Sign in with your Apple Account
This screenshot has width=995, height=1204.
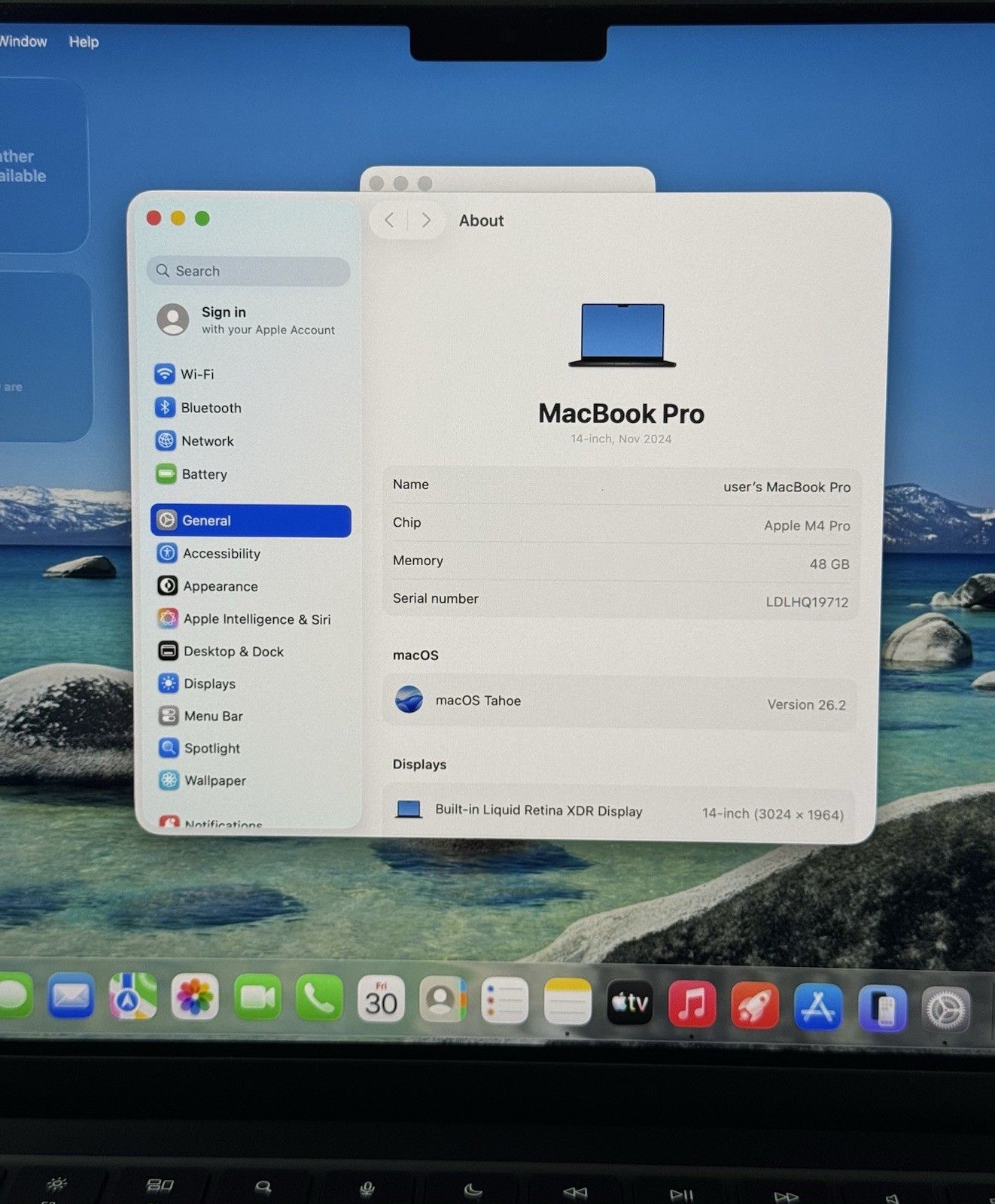pos(246,320)
